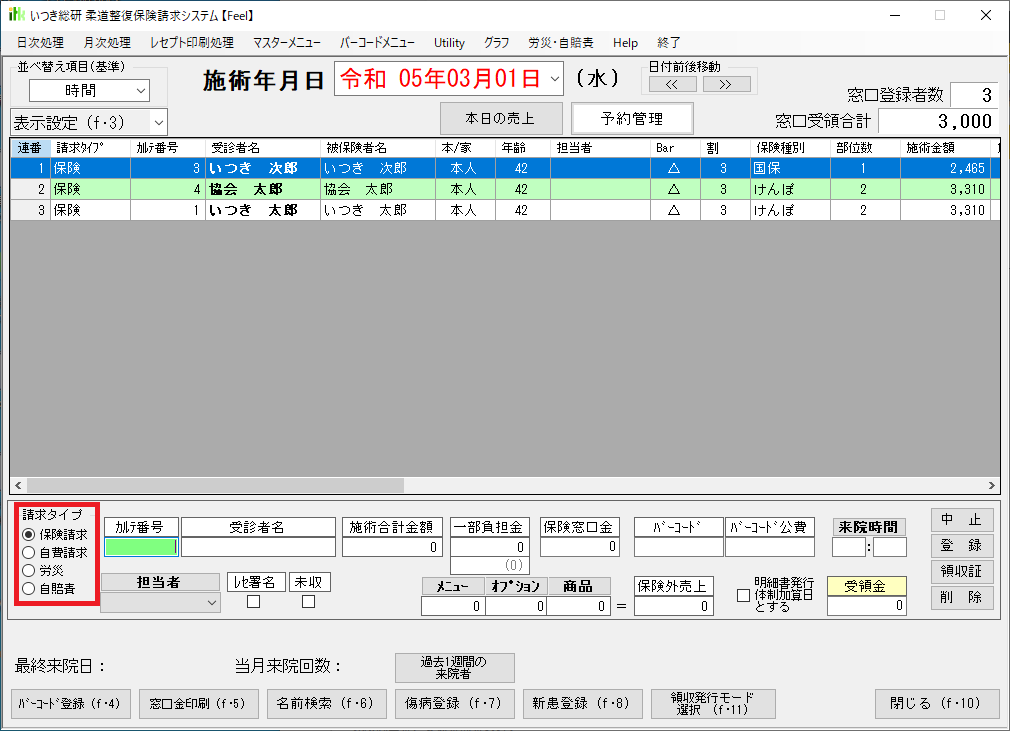The width and height of the screenshot is (1010, 731).
Task: Click left arrow of the horizontal scrollbar
Action: [x=18, y=485]
